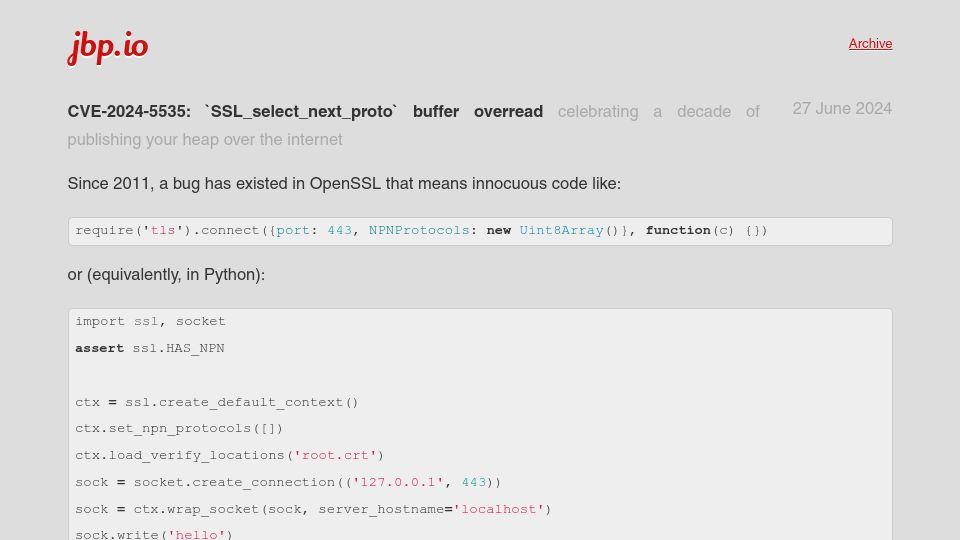Click the socket.create_connection code line
This screenshot has height=540, width=960.
pyautogui.click(x=288, y=482)
